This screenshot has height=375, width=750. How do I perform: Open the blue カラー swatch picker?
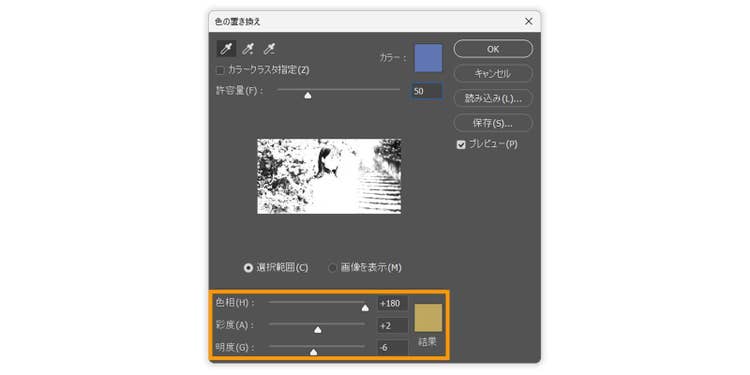(x=428, y=58)
